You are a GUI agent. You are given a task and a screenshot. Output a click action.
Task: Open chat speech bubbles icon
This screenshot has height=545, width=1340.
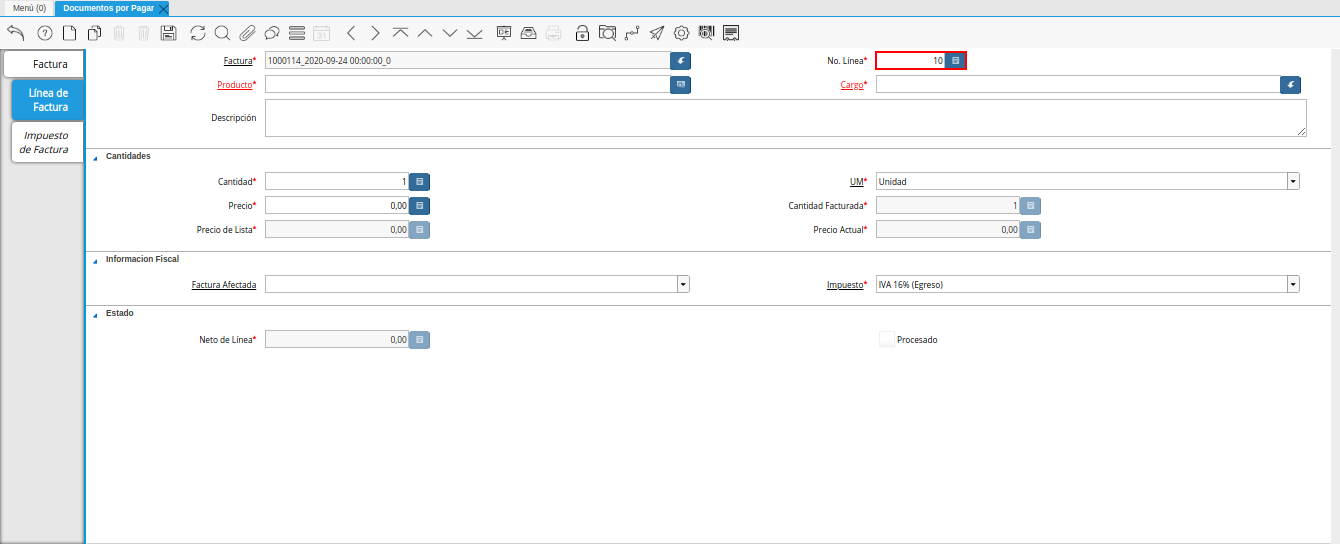click(271, 32)
